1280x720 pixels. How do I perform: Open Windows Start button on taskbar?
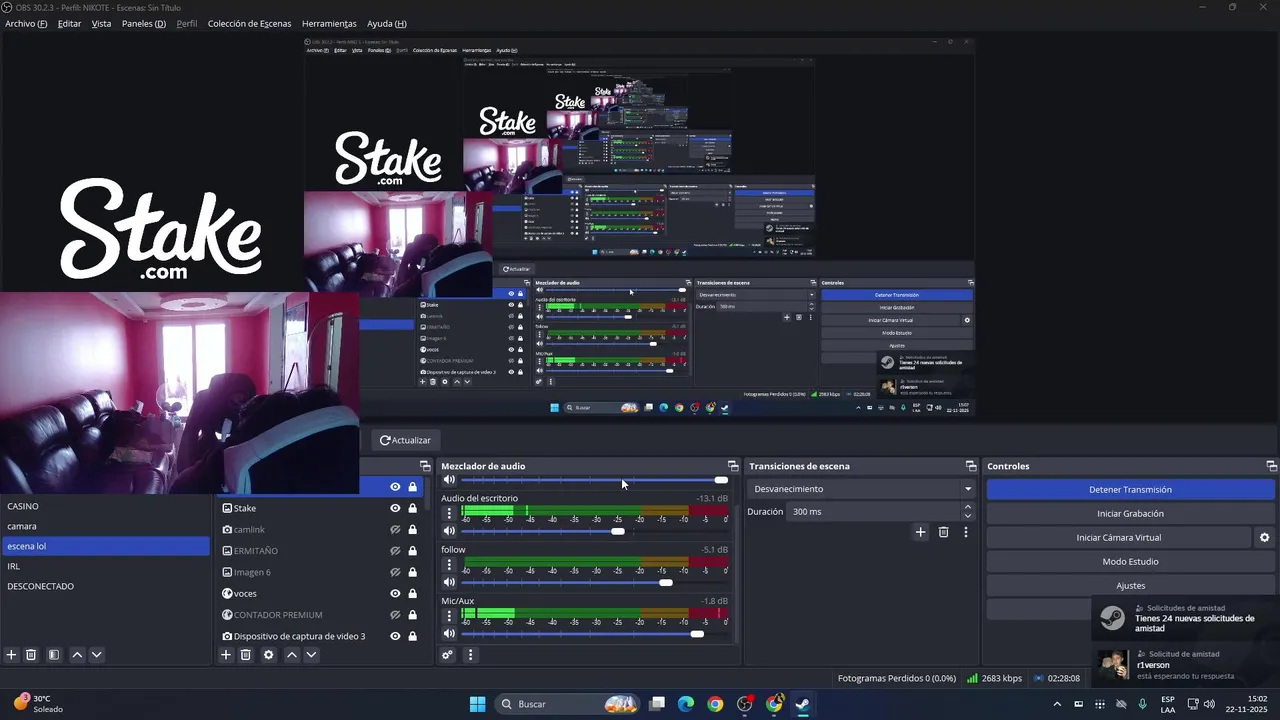click(477, 704)
